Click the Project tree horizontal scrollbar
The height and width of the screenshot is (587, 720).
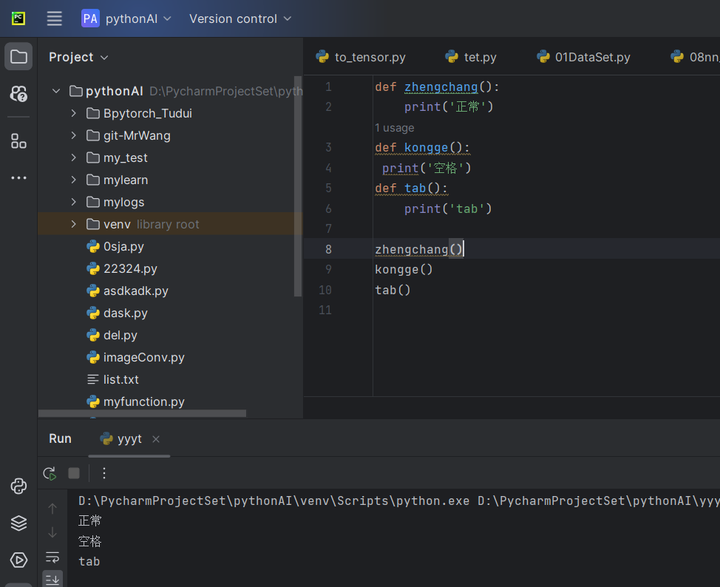pos(142,413)
